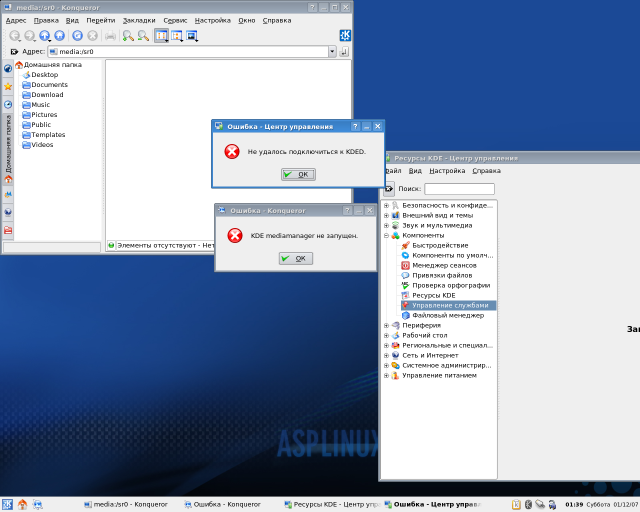Click the Print icon in Konqueror toolbar

pos(110,36)
